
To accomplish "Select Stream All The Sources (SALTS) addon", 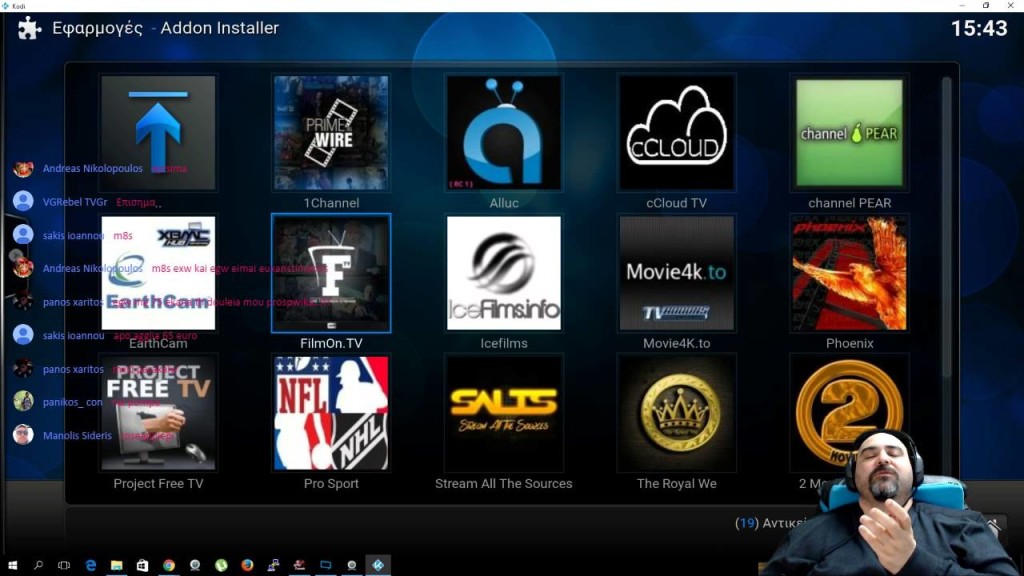I will [x=504, y=413].
